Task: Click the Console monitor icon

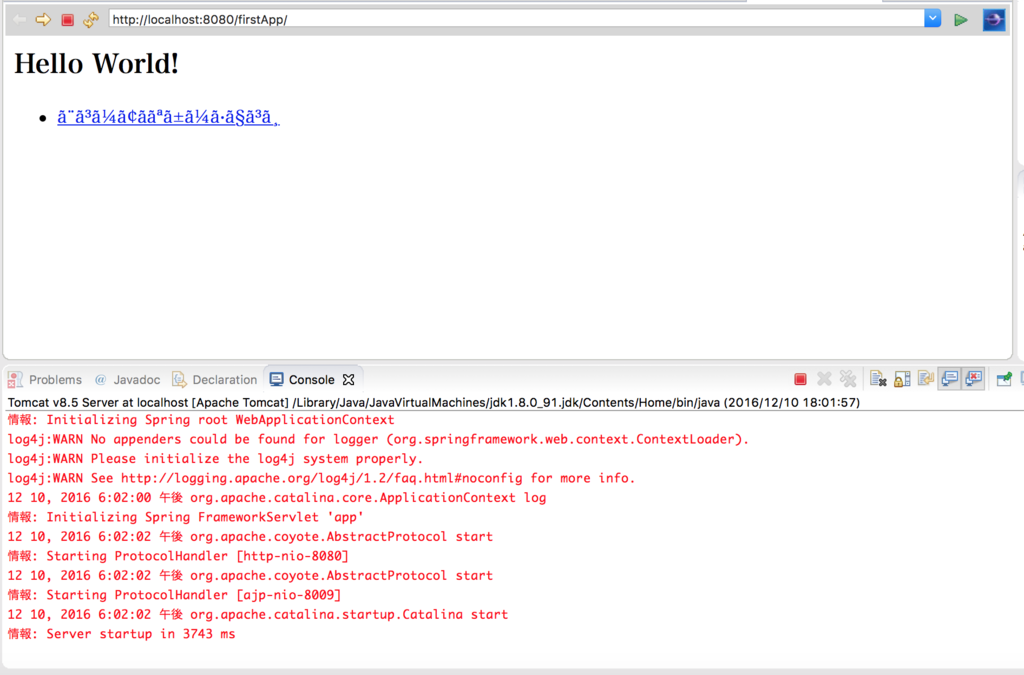Action: [x=277, y=379]
